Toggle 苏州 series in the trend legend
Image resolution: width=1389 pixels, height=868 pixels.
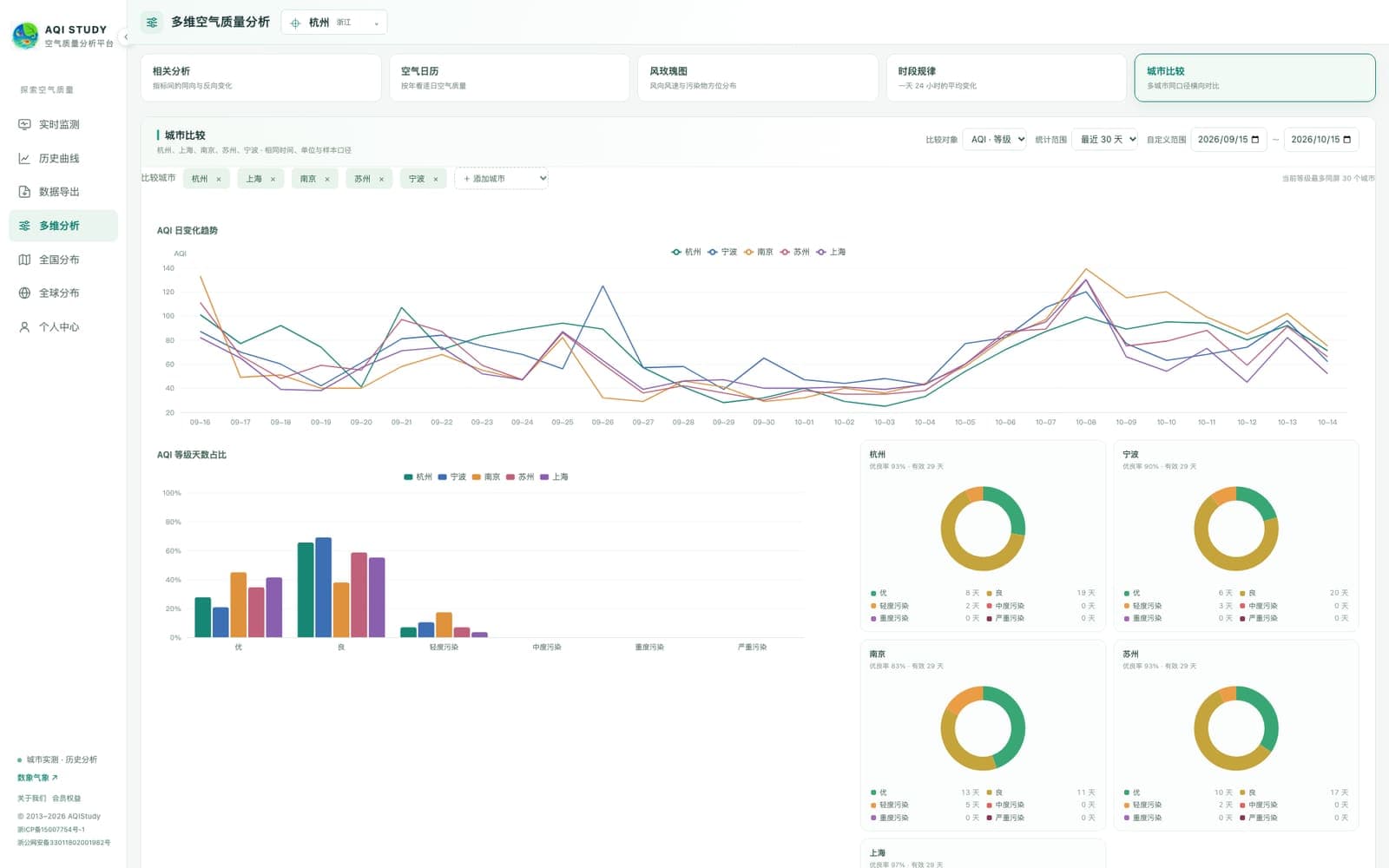point(794,252)
